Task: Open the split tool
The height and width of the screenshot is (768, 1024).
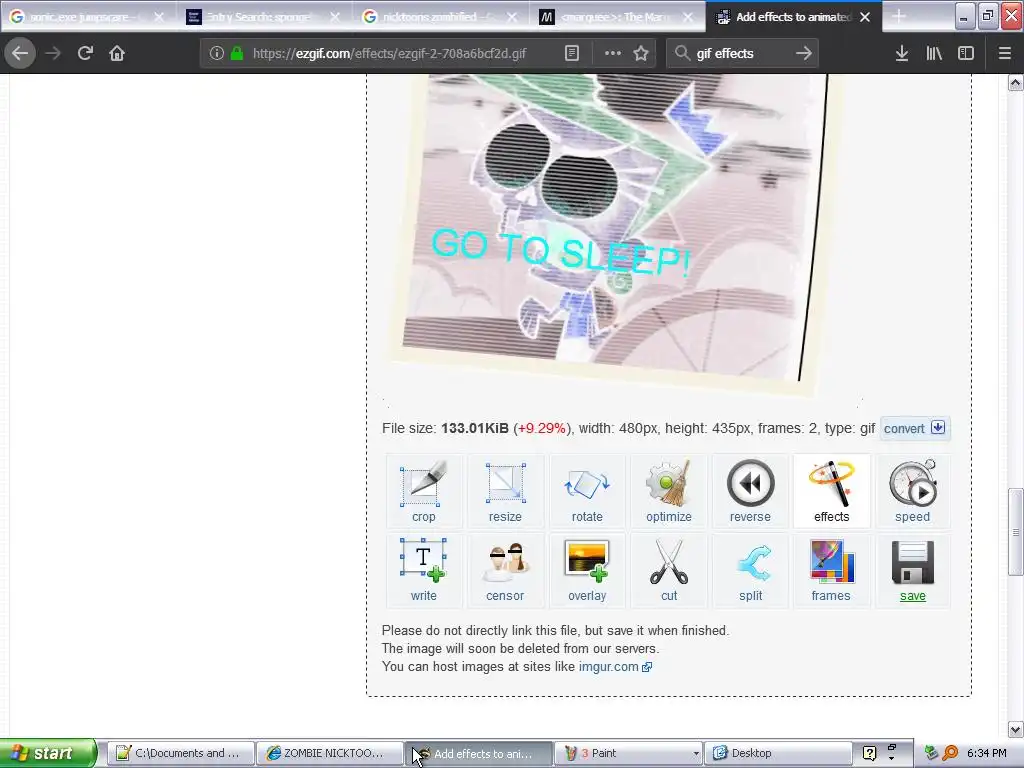Action: point(750,571)
